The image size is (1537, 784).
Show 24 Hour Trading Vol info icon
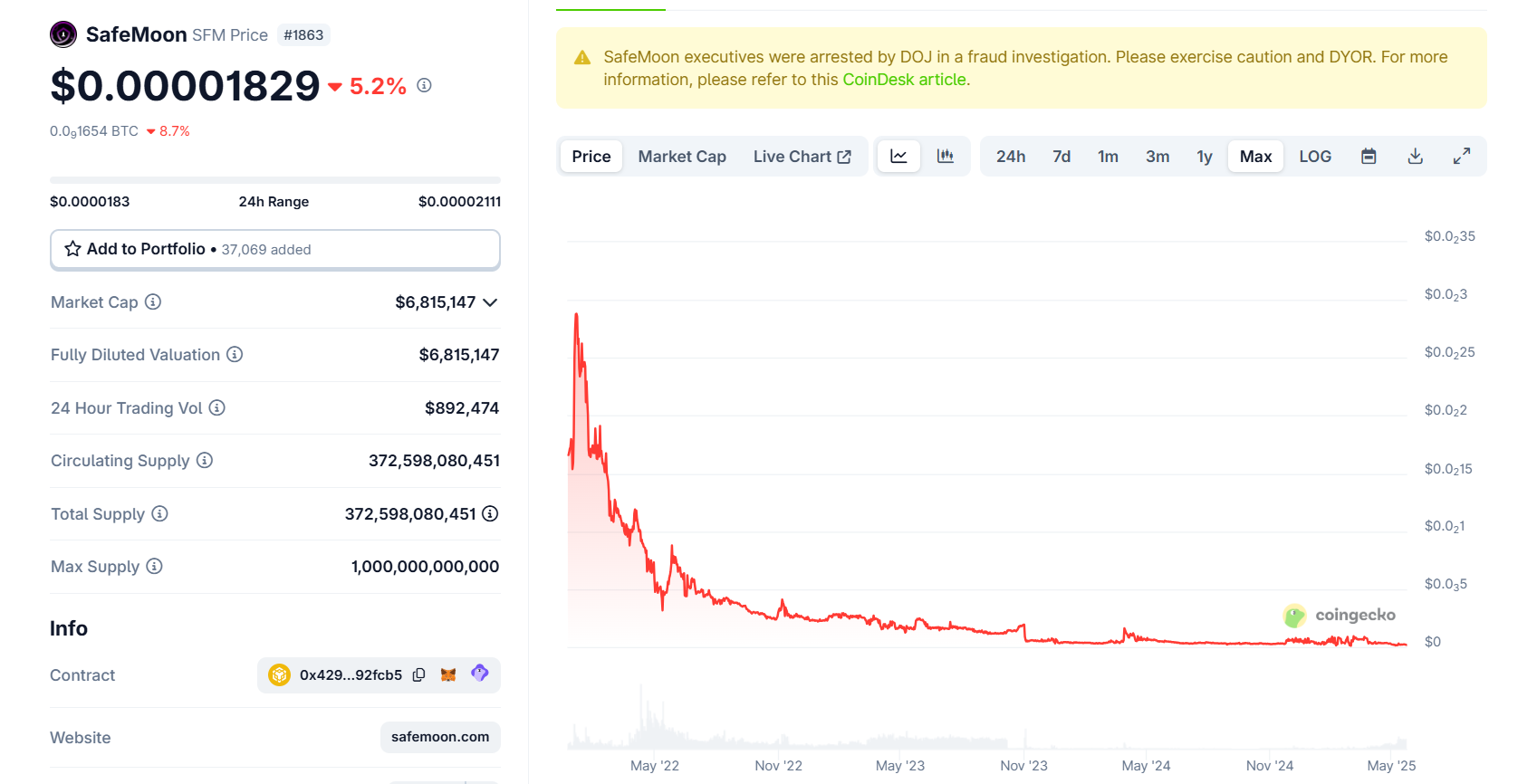pyautogui.click(x=217, y=407)
